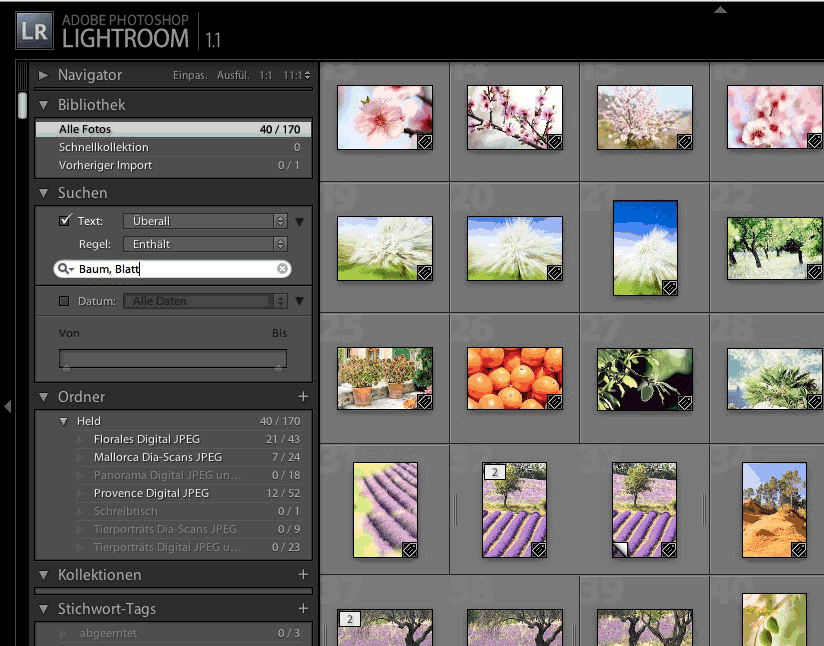Image resolution: width=824 pixels, height=646 pixels.
Task: Open the 11:1 zoom level popup
Action: 296,76
